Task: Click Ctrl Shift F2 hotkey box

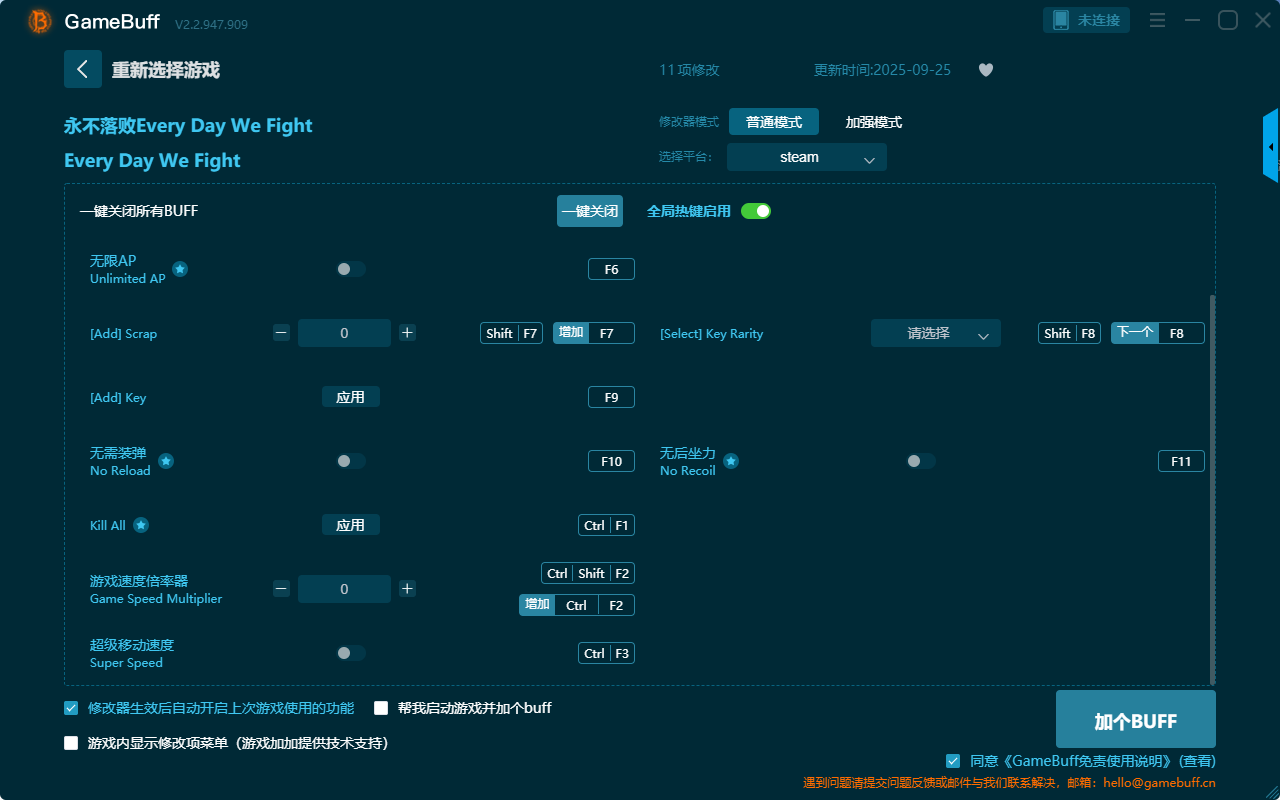Action: [588, 573]
